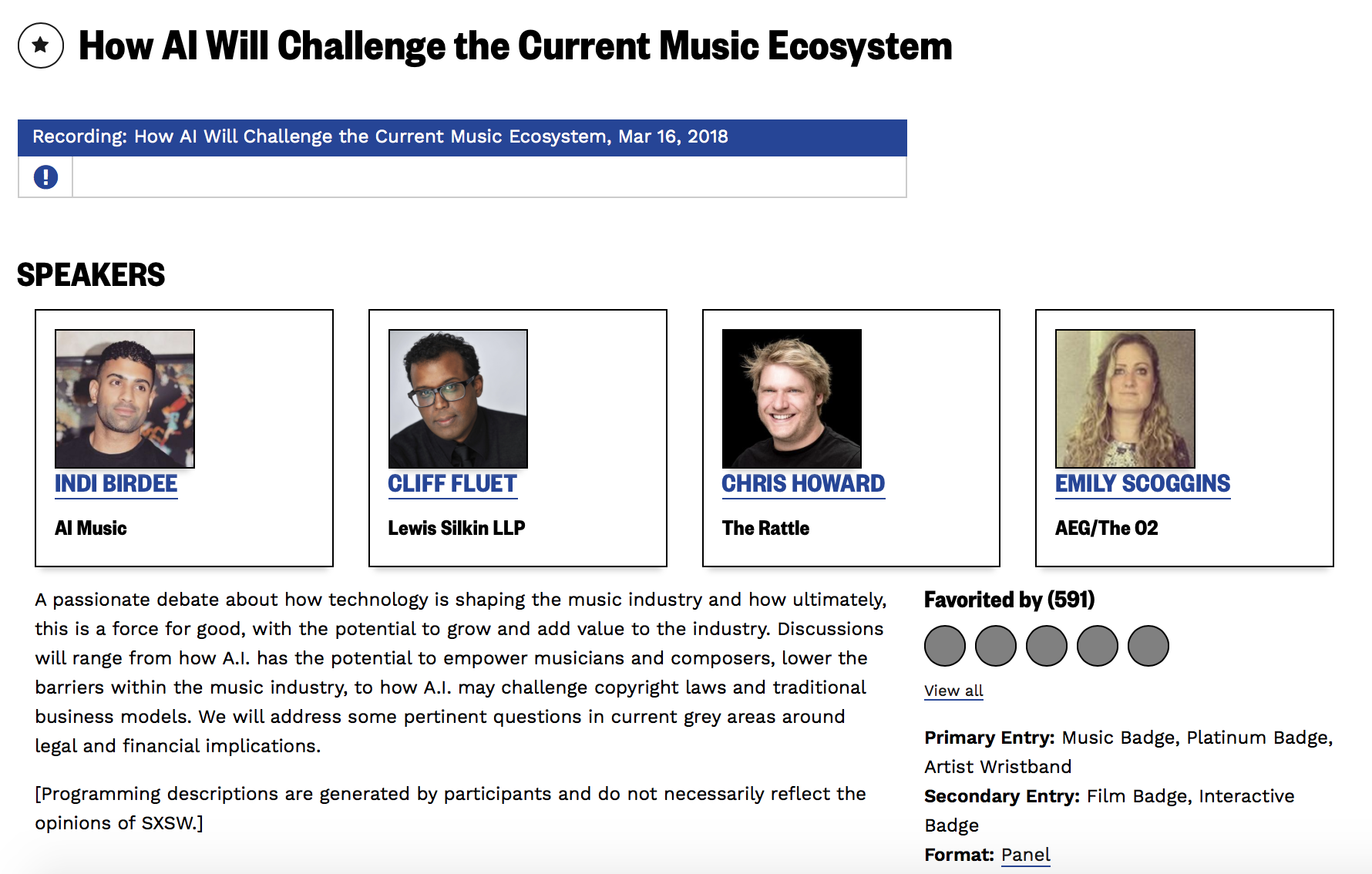This screenshot has height=874, width=1372.
Task: Click the second favorited-by avatar circle
Action: [x=996, y=646]
